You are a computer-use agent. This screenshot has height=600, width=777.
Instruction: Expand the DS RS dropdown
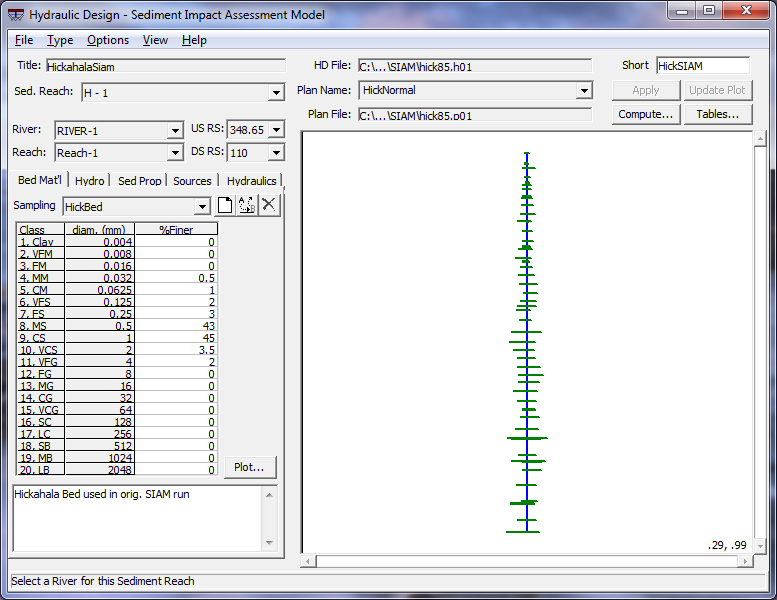point(277,153)
